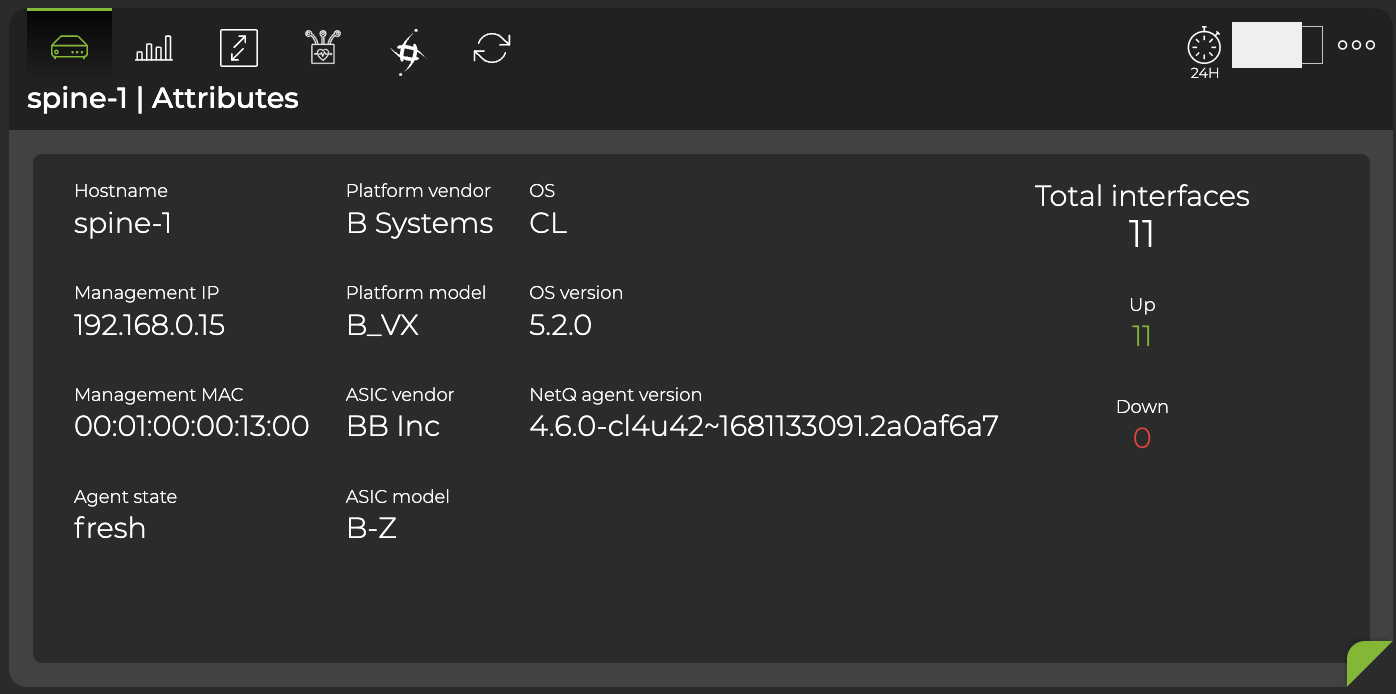
Task: Open the sensor health monitor icon
Action: [x=322, y=45]
